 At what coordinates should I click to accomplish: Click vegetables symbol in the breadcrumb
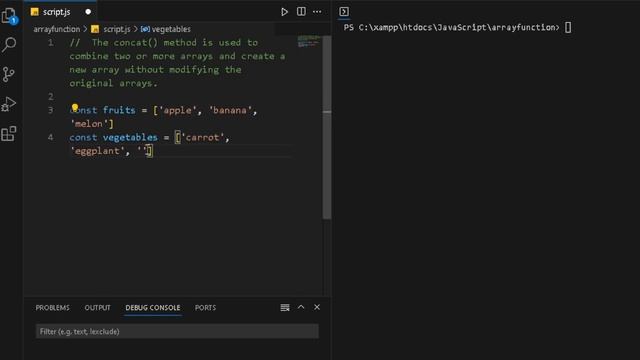pyautogui.click(x=171, y=29)
